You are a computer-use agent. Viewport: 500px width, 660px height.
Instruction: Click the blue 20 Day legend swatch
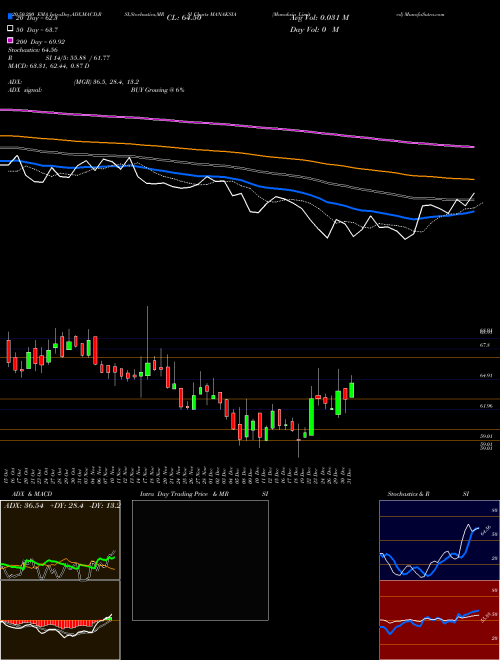(10, 18)
